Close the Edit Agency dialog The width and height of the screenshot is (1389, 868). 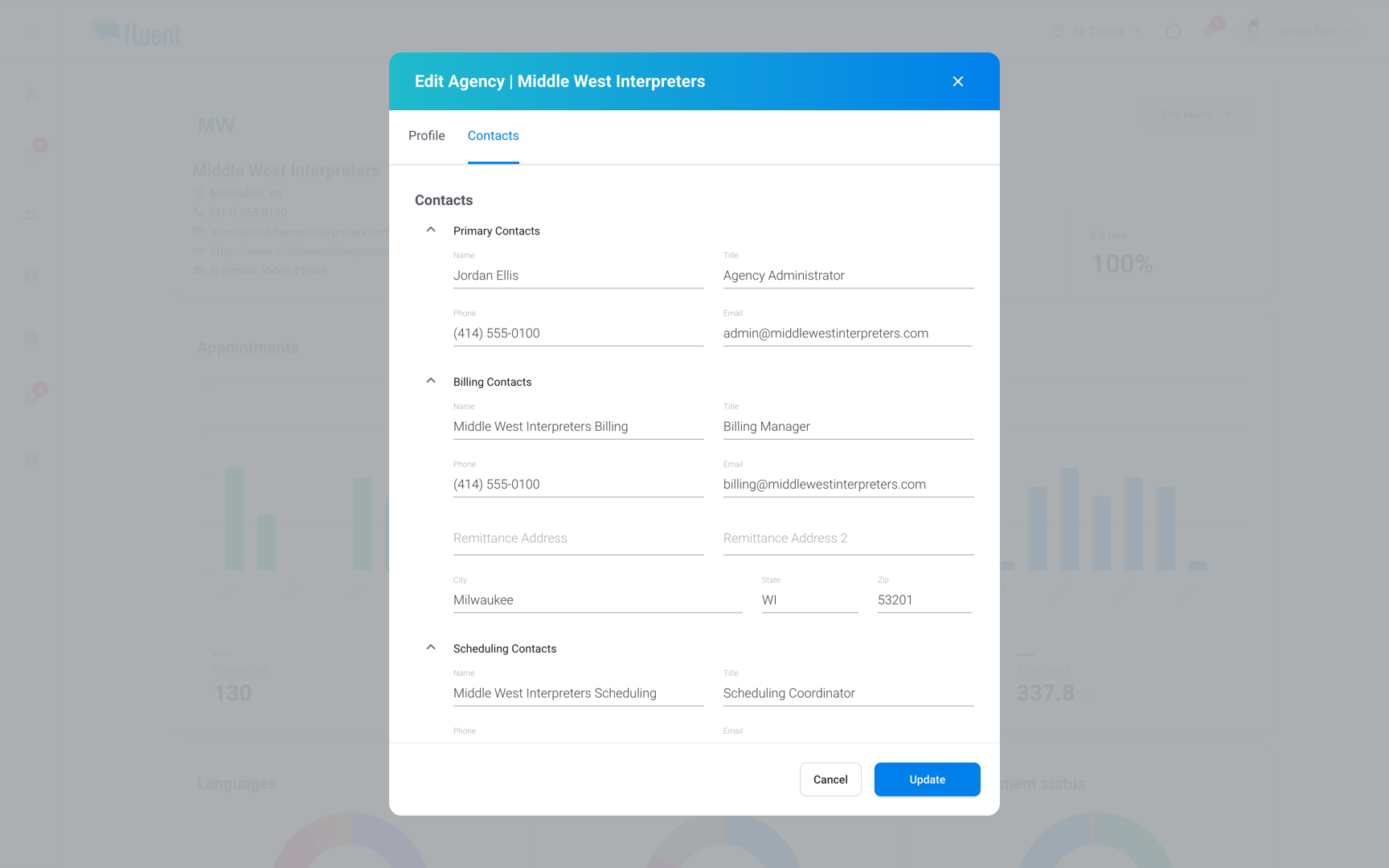tap(957, 81)
